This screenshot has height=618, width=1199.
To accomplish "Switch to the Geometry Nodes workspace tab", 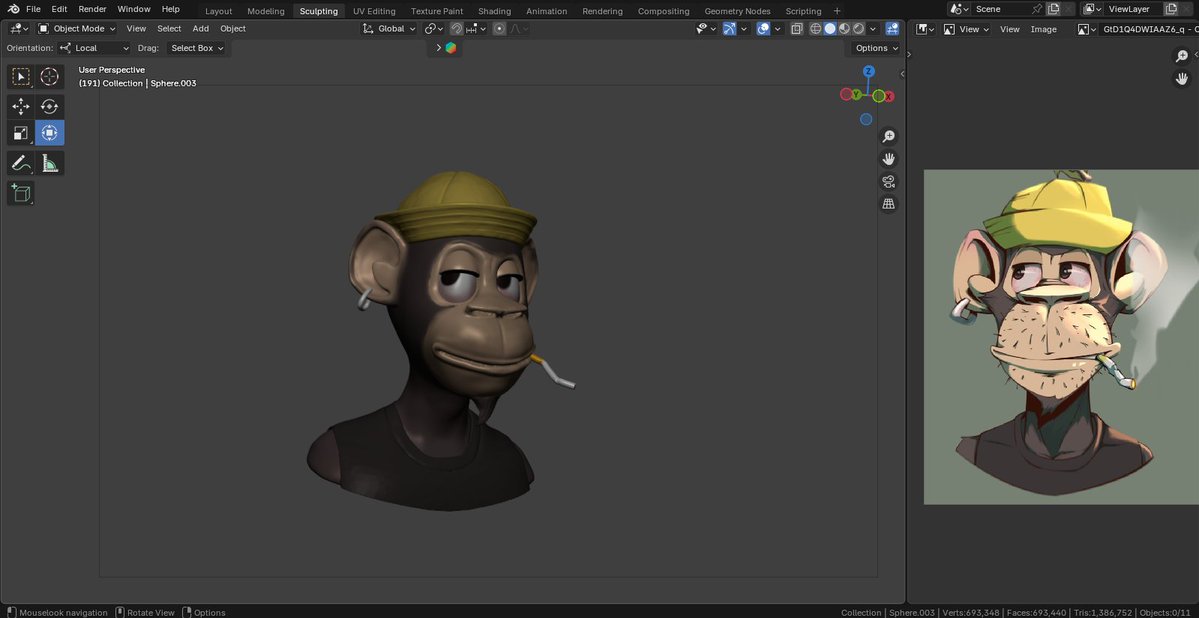I will pos(737,11).
